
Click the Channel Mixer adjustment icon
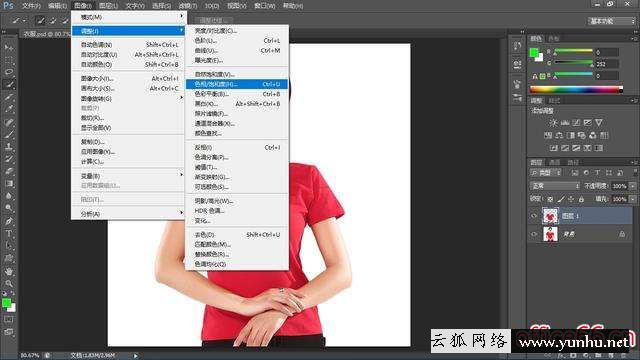pos(593,135)
